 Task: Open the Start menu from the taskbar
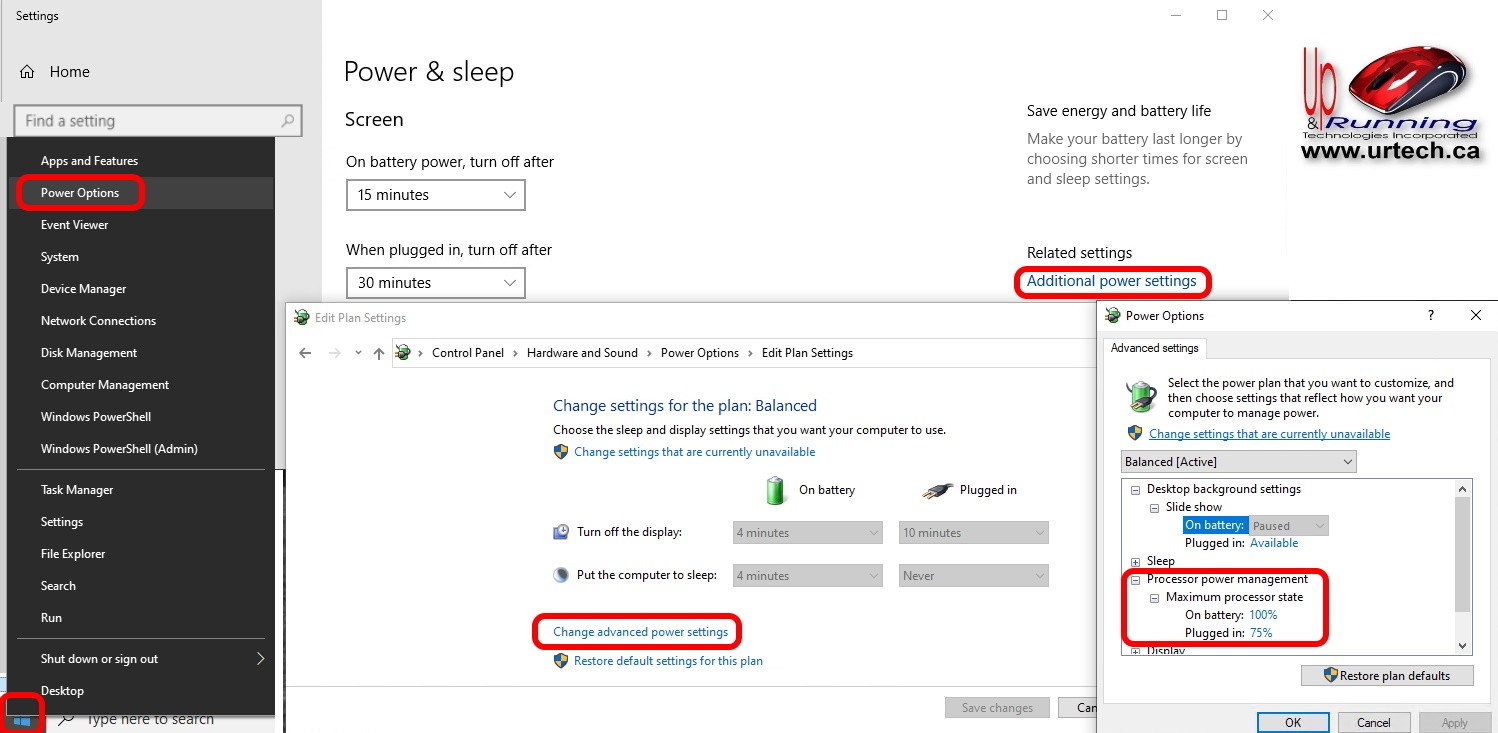[22, 714]
